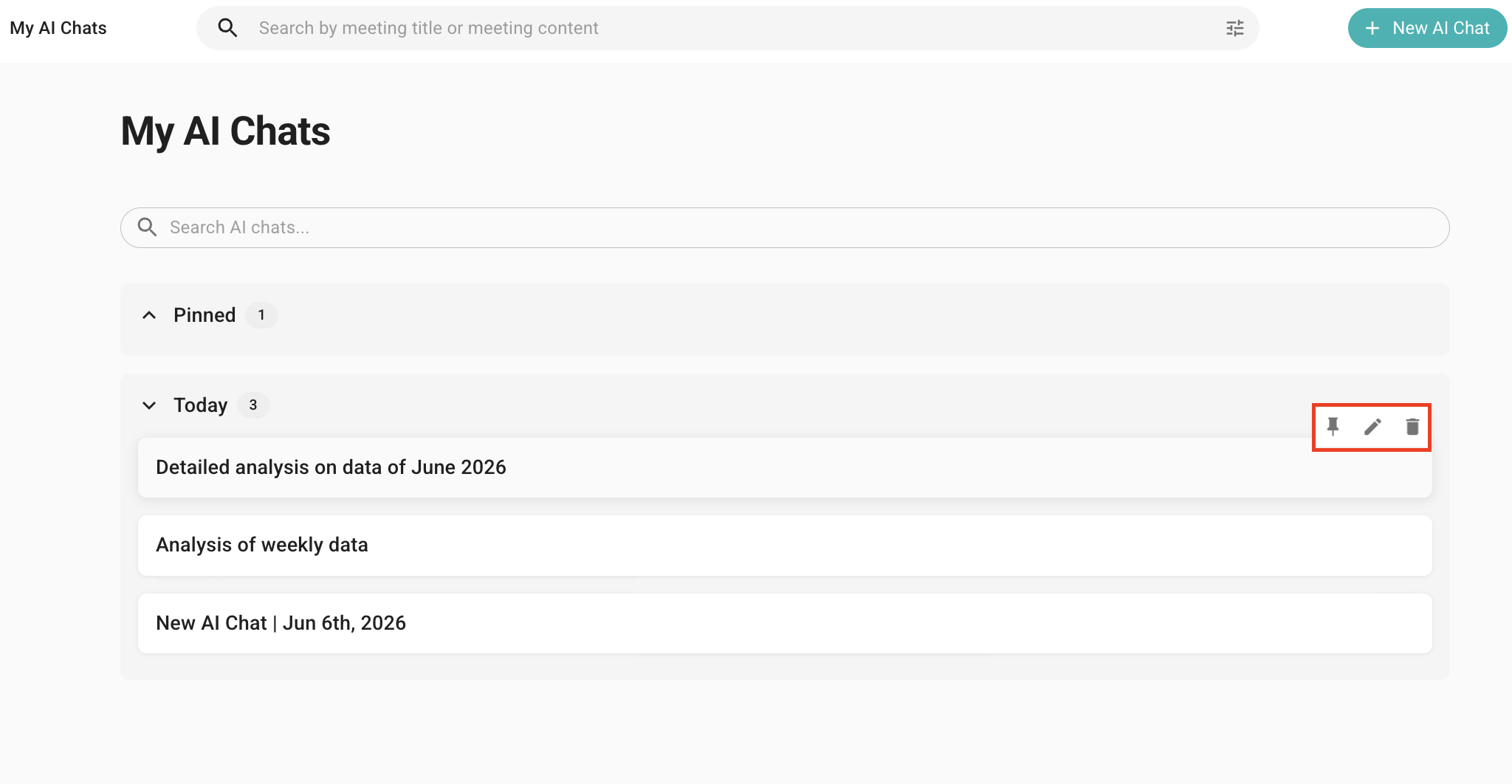
Task: Click the Today count badge showing 3
Action: (x=253, y=405)
